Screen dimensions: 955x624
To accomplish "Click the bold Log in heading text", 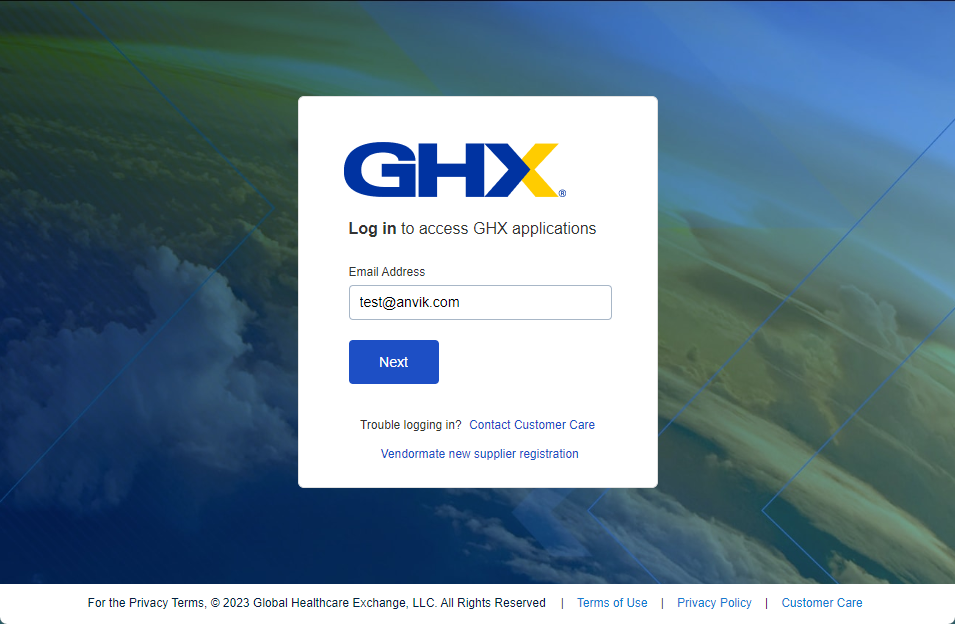I will pyautogui.click(x=372, y=229).
